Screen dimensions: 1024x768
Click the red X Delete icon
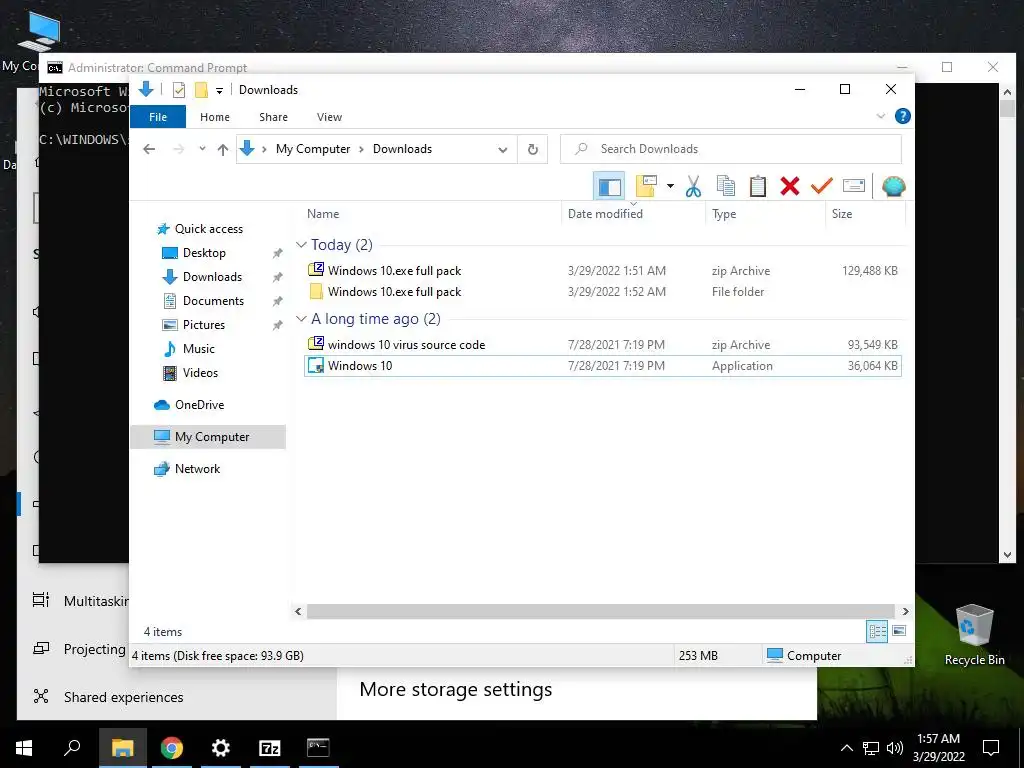(x=790, y=187)
